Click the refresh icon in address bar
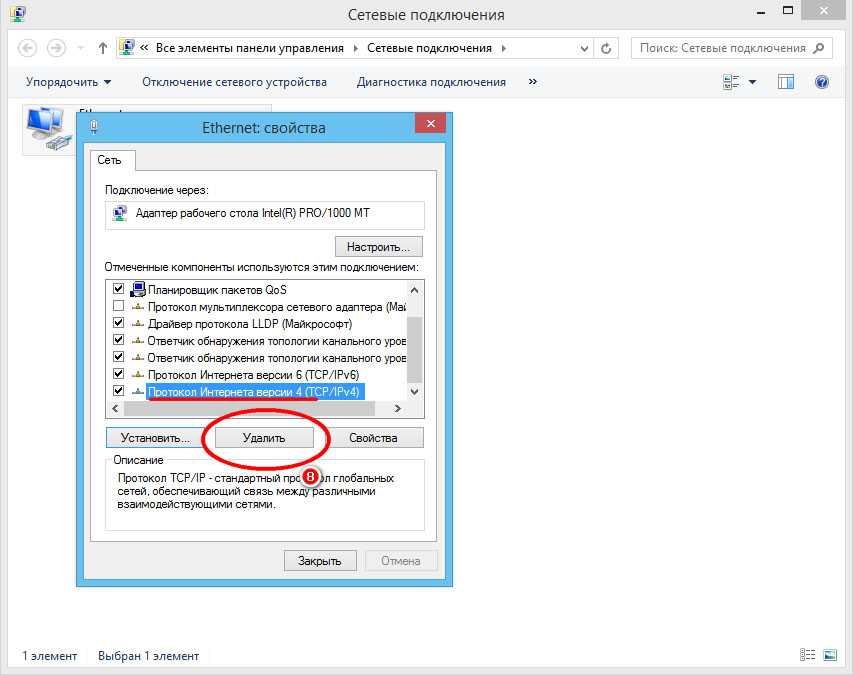 tap(606, 48)
